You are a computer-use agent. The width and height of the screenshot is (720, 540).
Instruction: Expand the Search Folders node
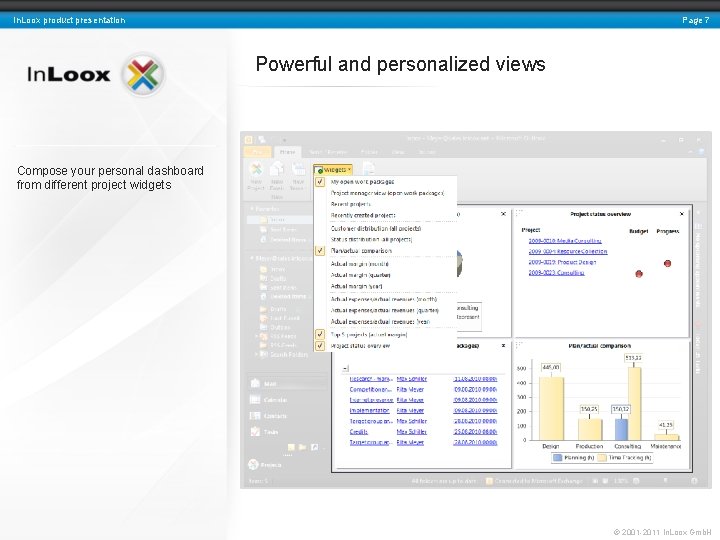256,354
